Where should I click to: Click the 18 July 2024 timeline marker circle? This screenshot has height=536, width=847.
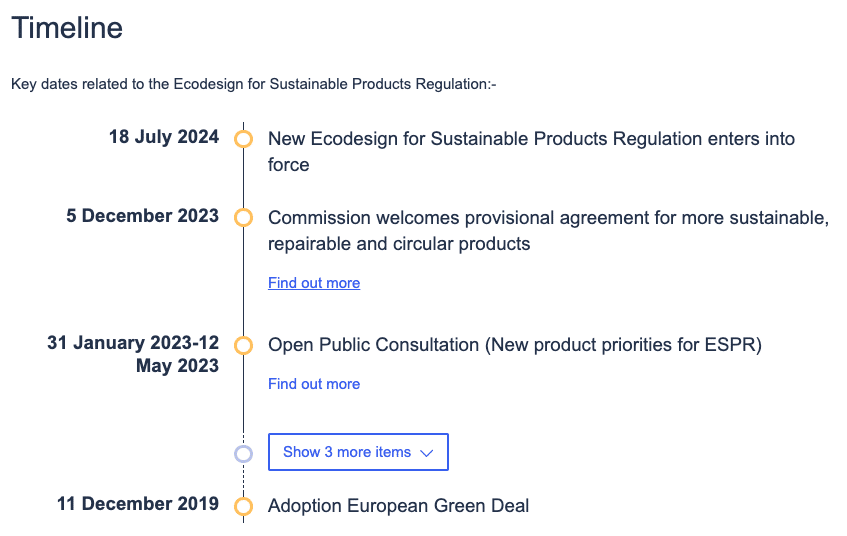tap(243, 139)
